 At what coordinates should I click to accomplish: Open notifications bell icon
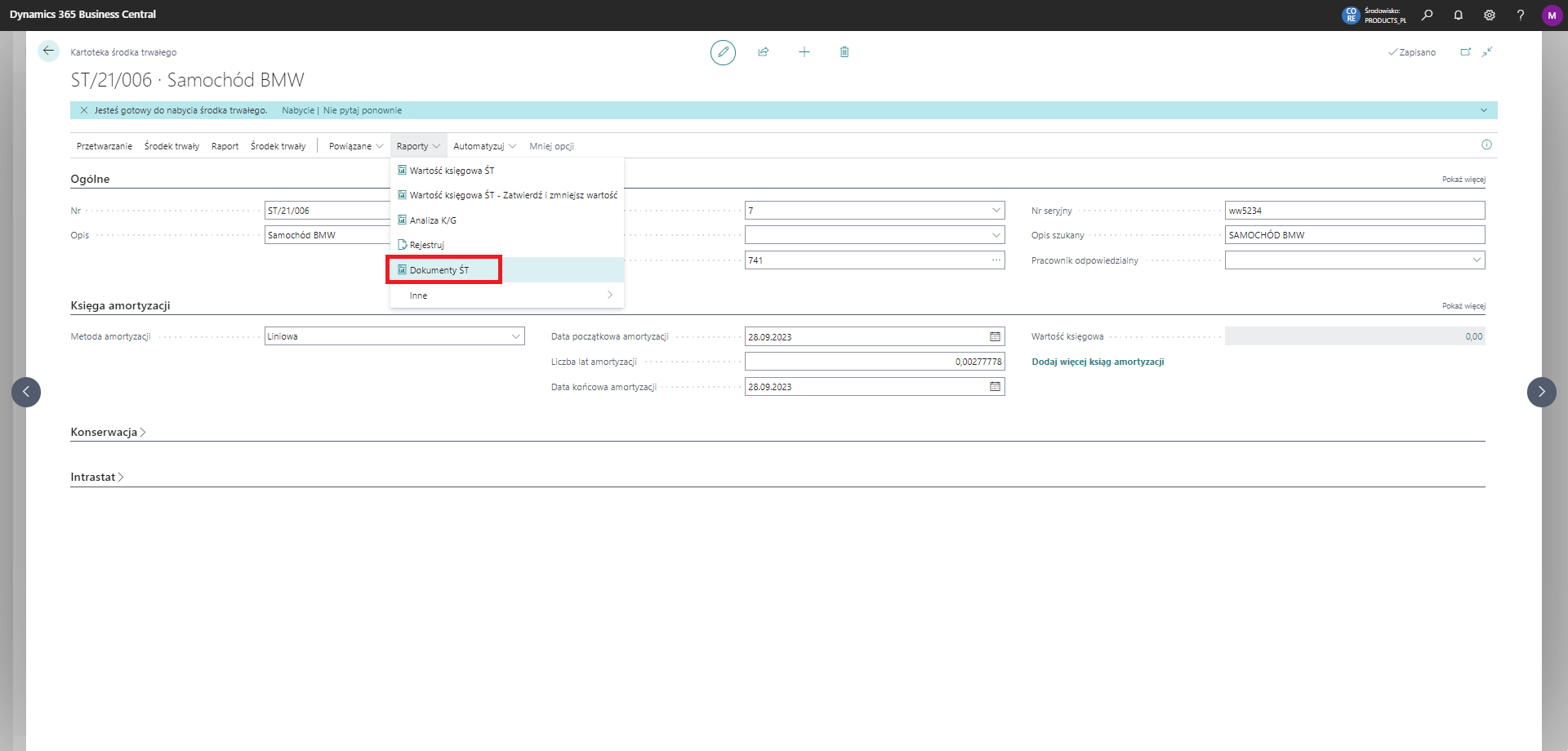point(1459,15)
